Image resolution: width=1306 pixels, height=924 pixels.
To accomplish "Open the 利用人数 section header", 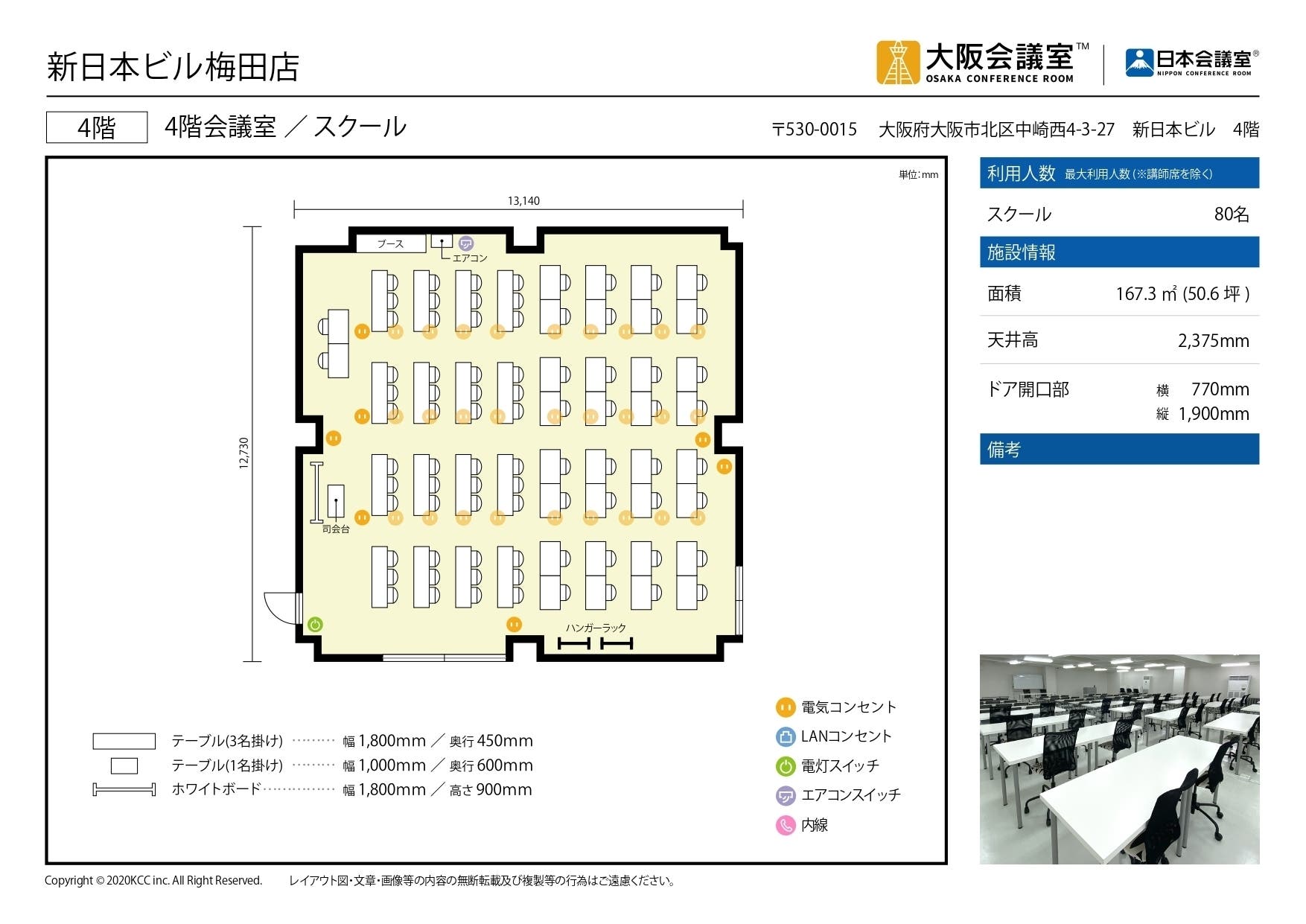I will (1117, 172).
